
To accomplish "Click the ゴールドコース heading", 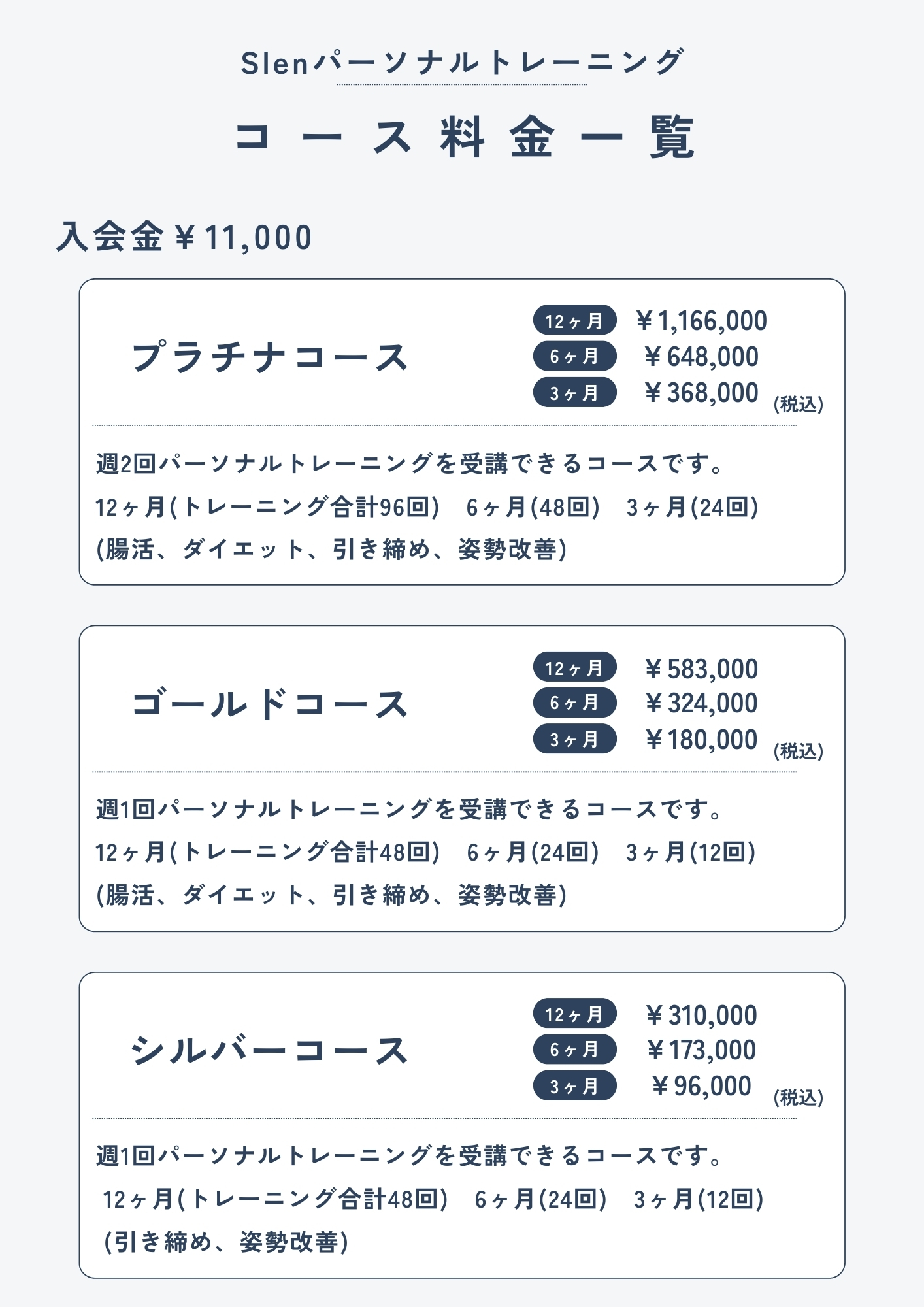I will (x=270, y=704).
